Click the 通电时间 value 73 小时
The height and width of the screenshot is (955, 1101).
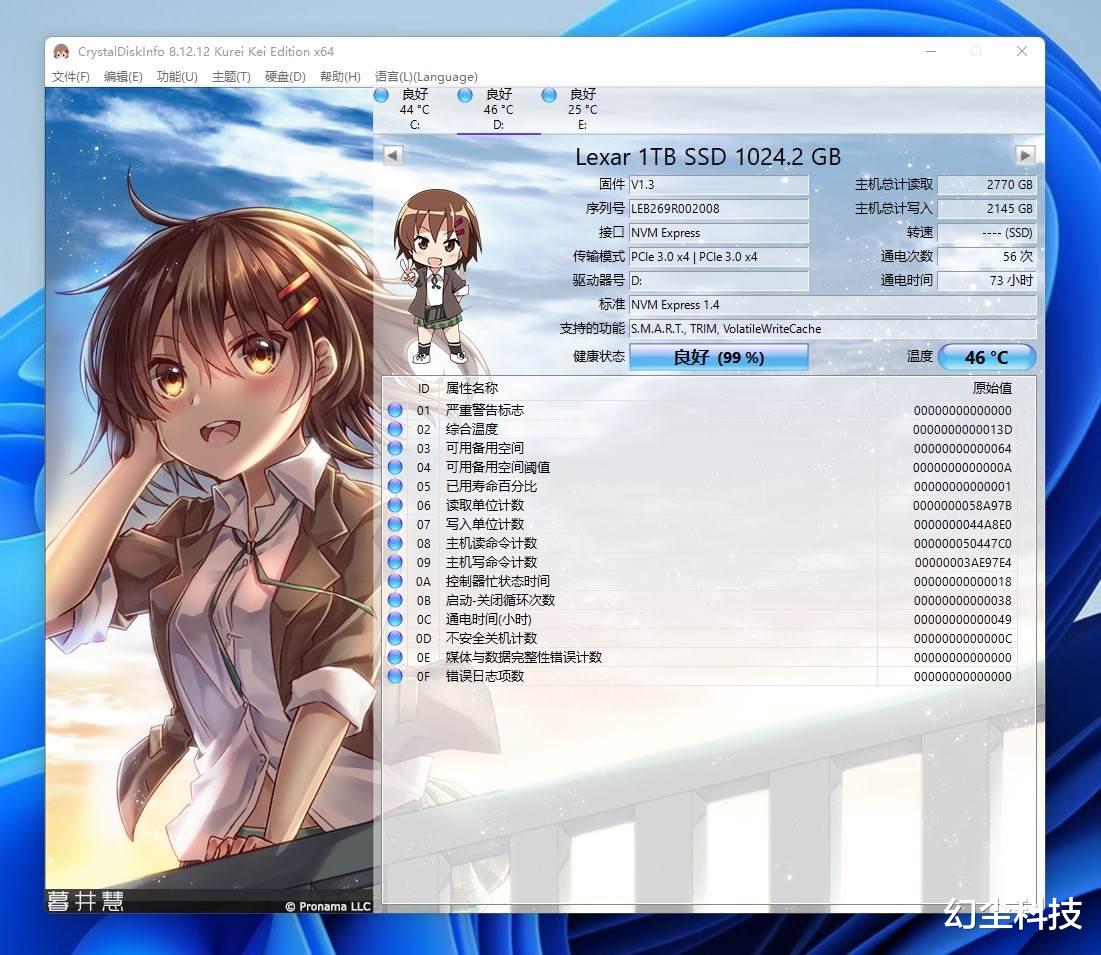tap(987, 280)
